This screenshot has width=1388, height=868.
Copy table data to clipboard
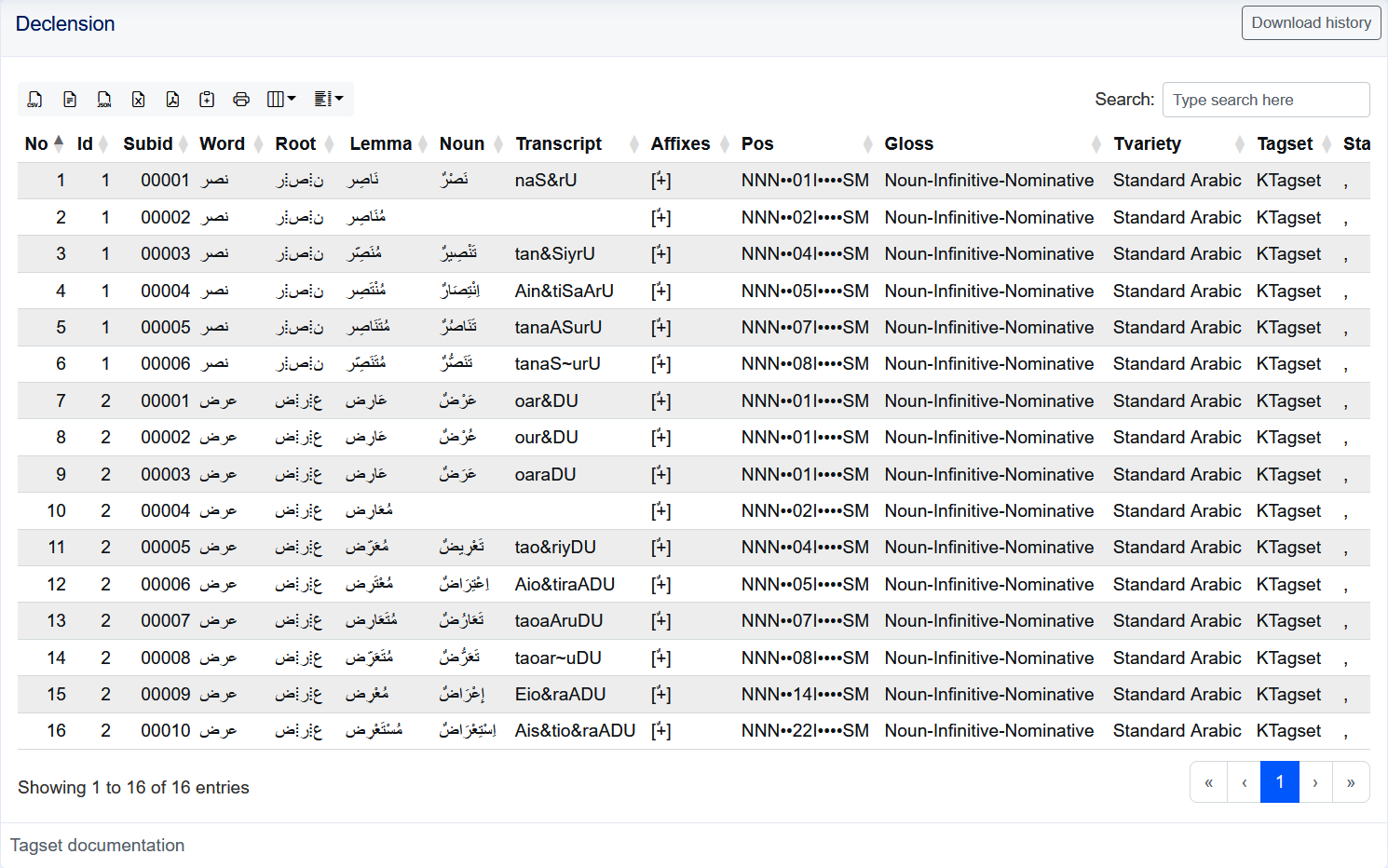point(207,100)
